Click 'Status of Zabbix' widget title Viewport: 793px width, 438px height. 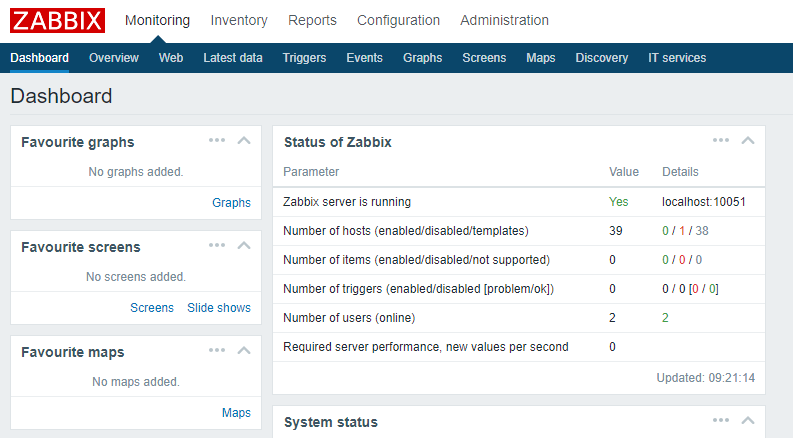point(338,143)
